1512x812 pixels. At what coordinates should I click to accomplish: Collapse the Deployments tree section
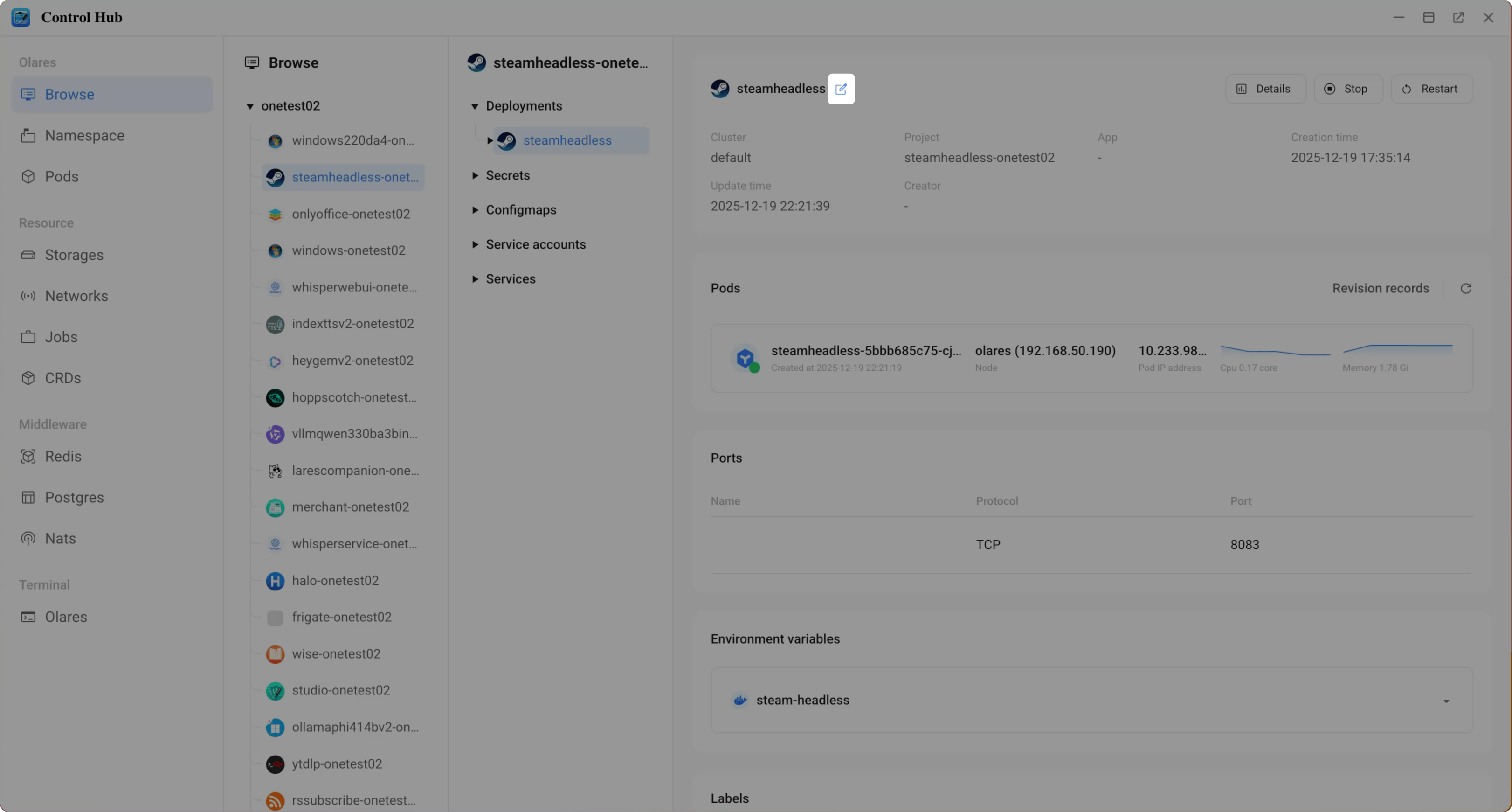tap(476, 106)
